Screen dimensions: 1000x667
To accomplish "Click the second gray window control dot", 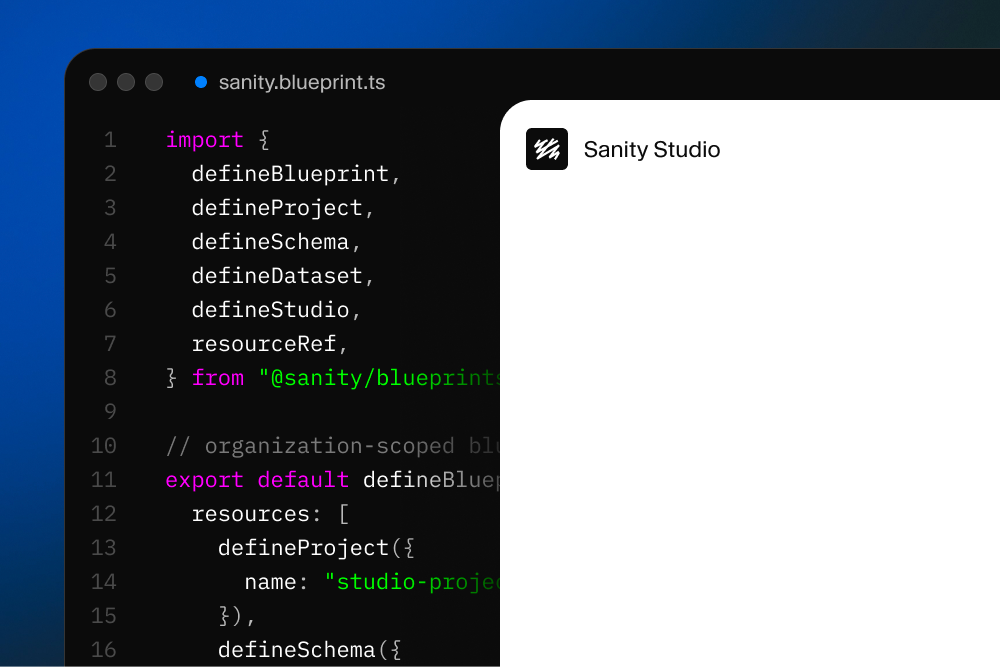I will (126, 82).
